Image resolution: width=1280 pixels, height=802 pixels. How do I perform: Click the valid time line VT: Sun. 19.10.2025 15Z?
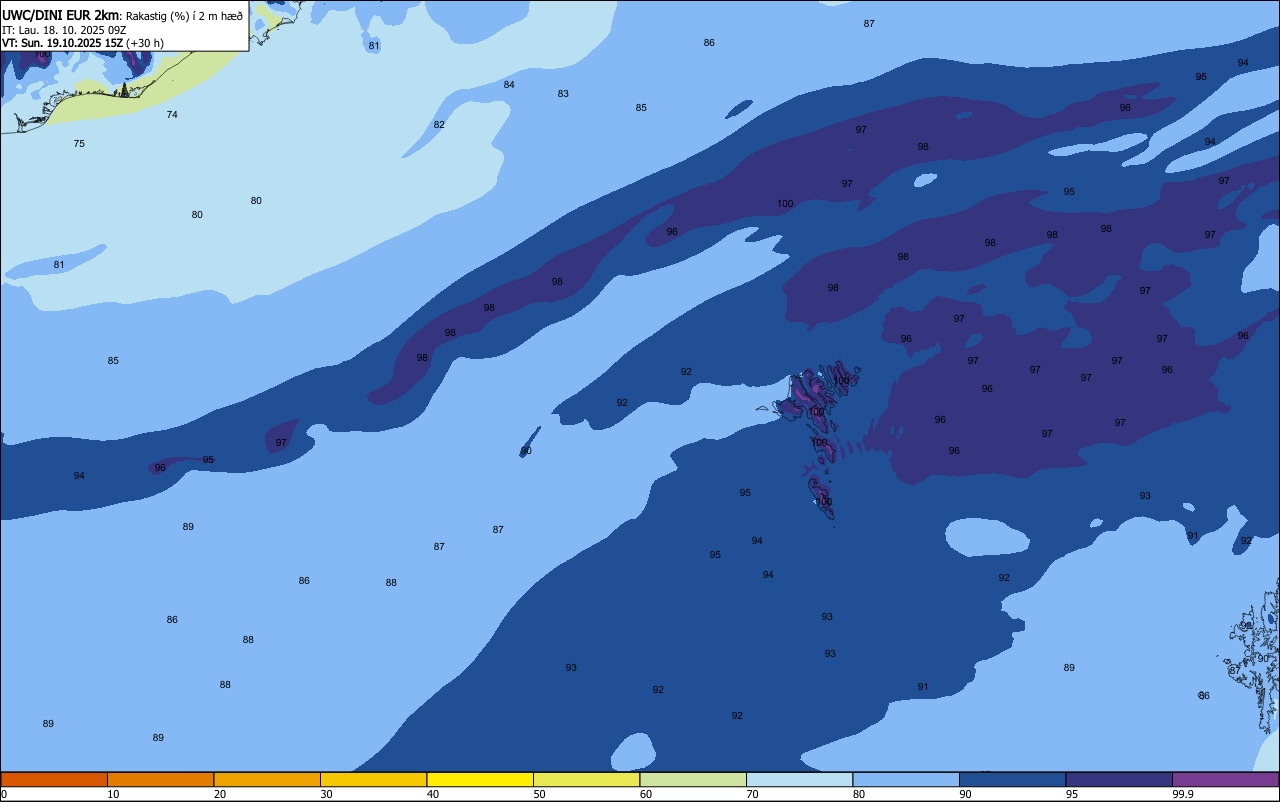63,43
